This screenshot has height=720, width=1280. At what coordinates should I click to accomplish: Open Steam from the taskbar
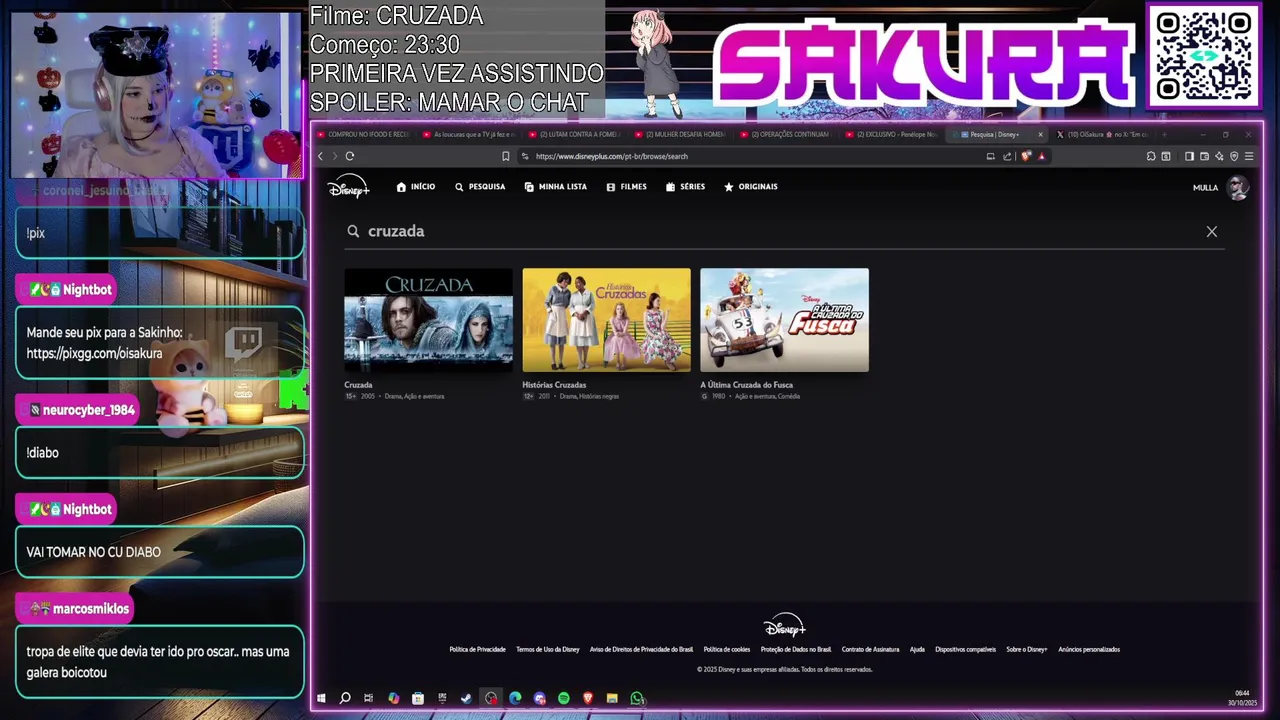(x=466, y=698)
